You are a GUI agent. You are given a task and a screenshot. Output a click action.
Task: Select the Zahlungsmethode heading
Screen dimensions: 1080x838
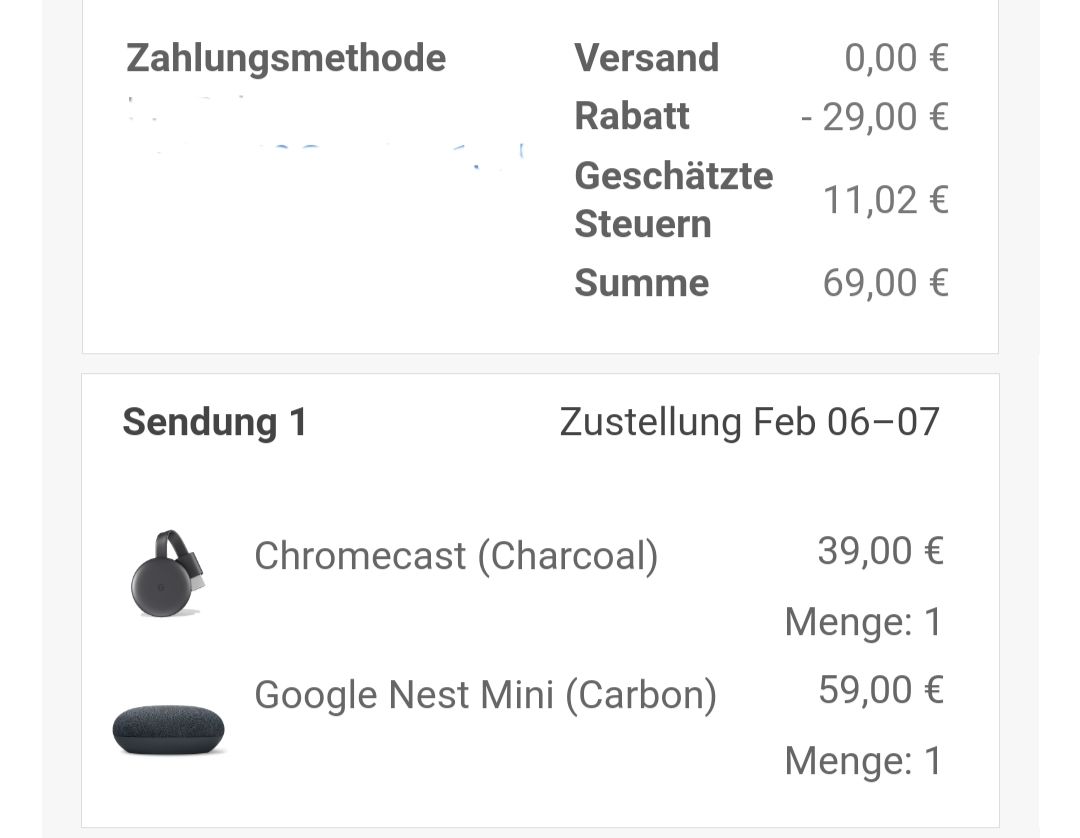286,58
